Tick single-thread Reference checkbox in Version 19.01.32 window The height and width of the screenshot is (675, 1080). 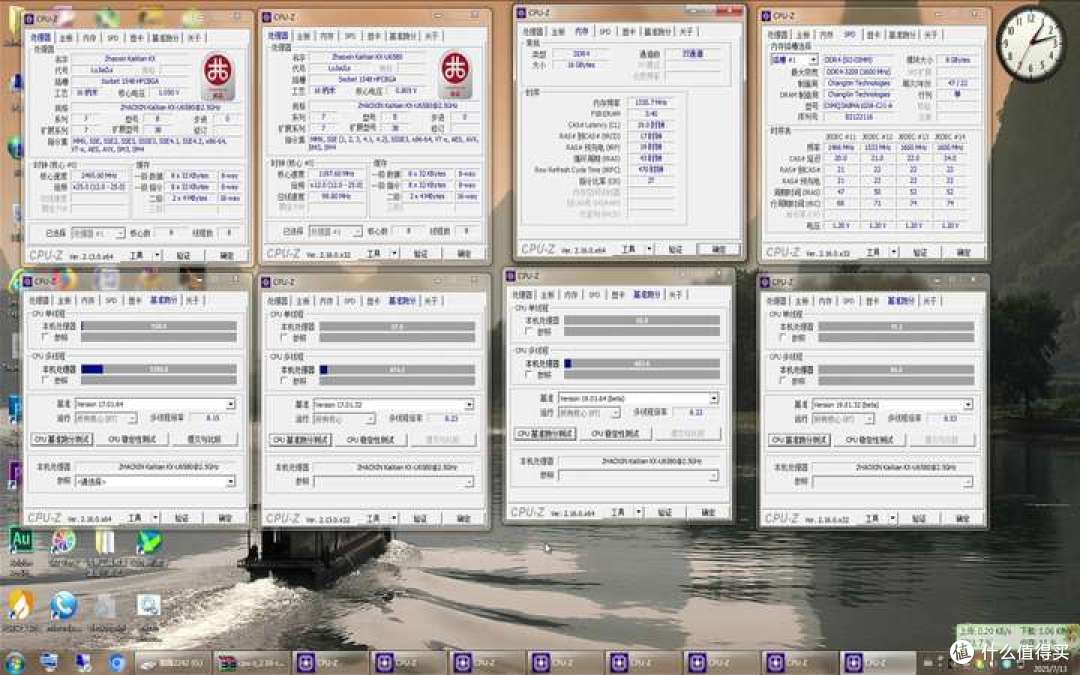point(782,338)
